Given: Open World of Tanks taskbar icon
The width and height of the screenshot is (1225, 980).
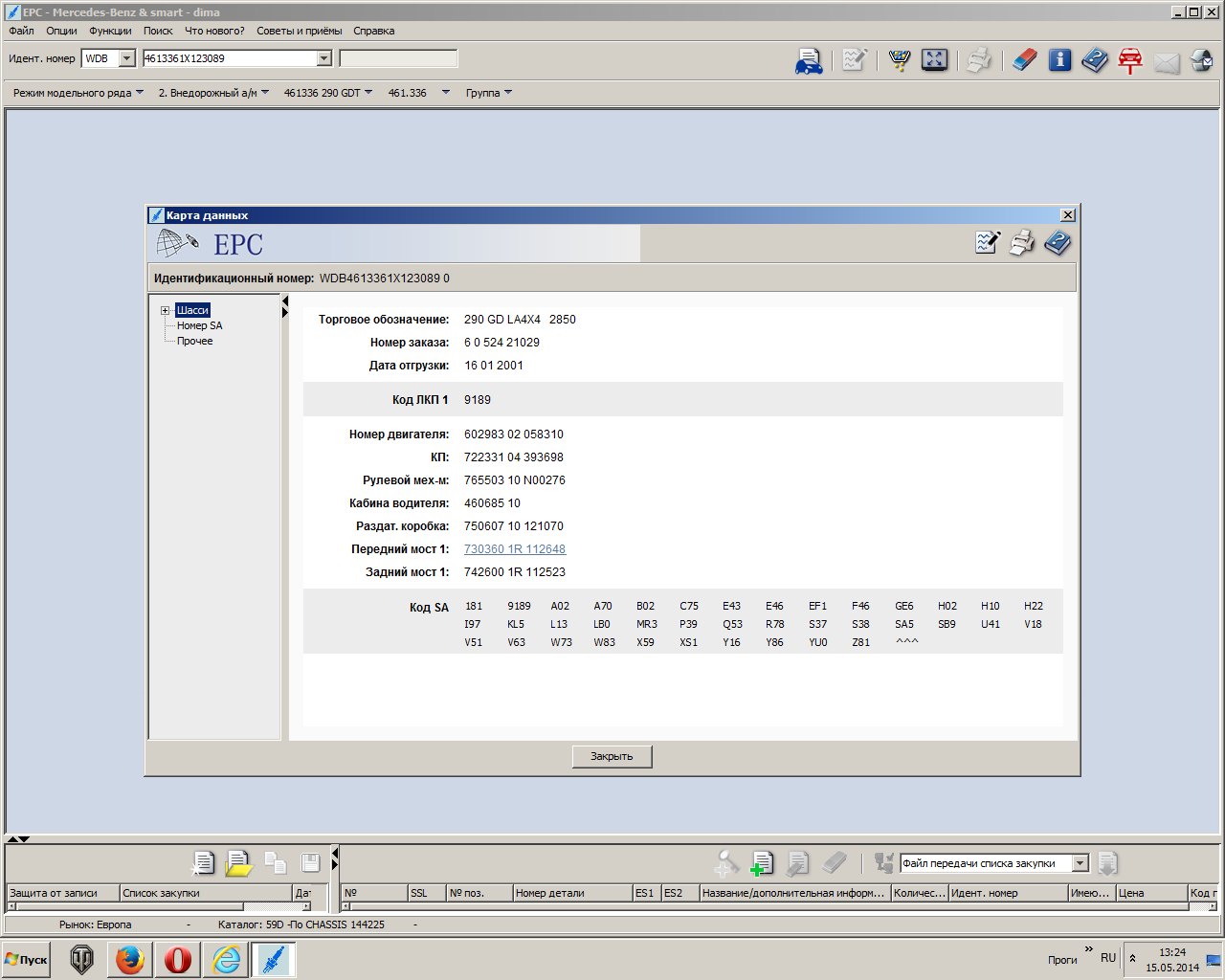Looking at the screenshot, I should [x=82, y=959].
